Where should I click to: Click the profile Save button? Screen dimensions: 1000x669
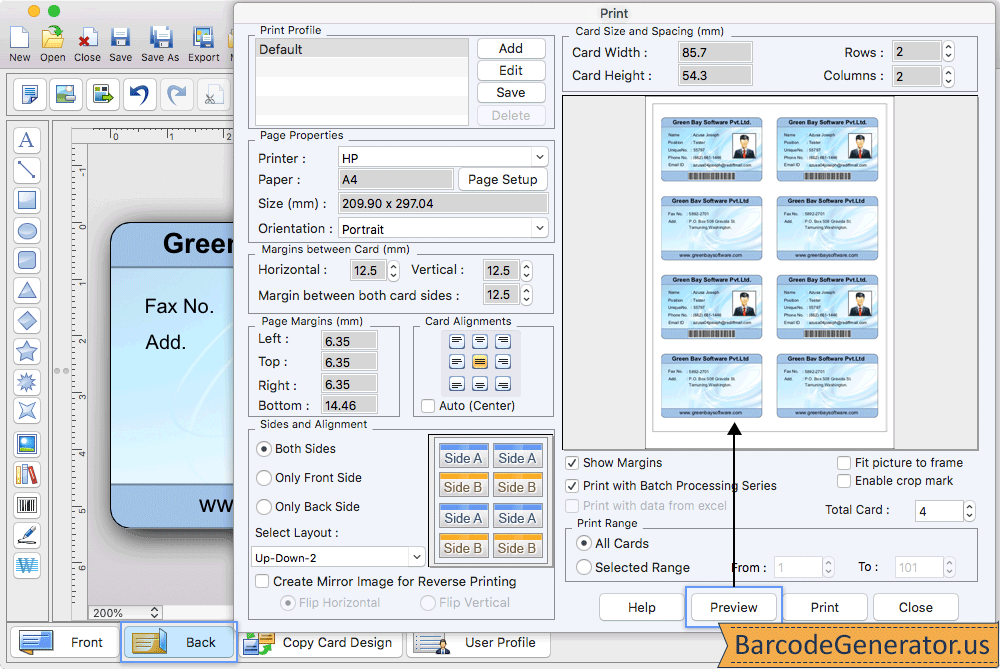[511, 92]
